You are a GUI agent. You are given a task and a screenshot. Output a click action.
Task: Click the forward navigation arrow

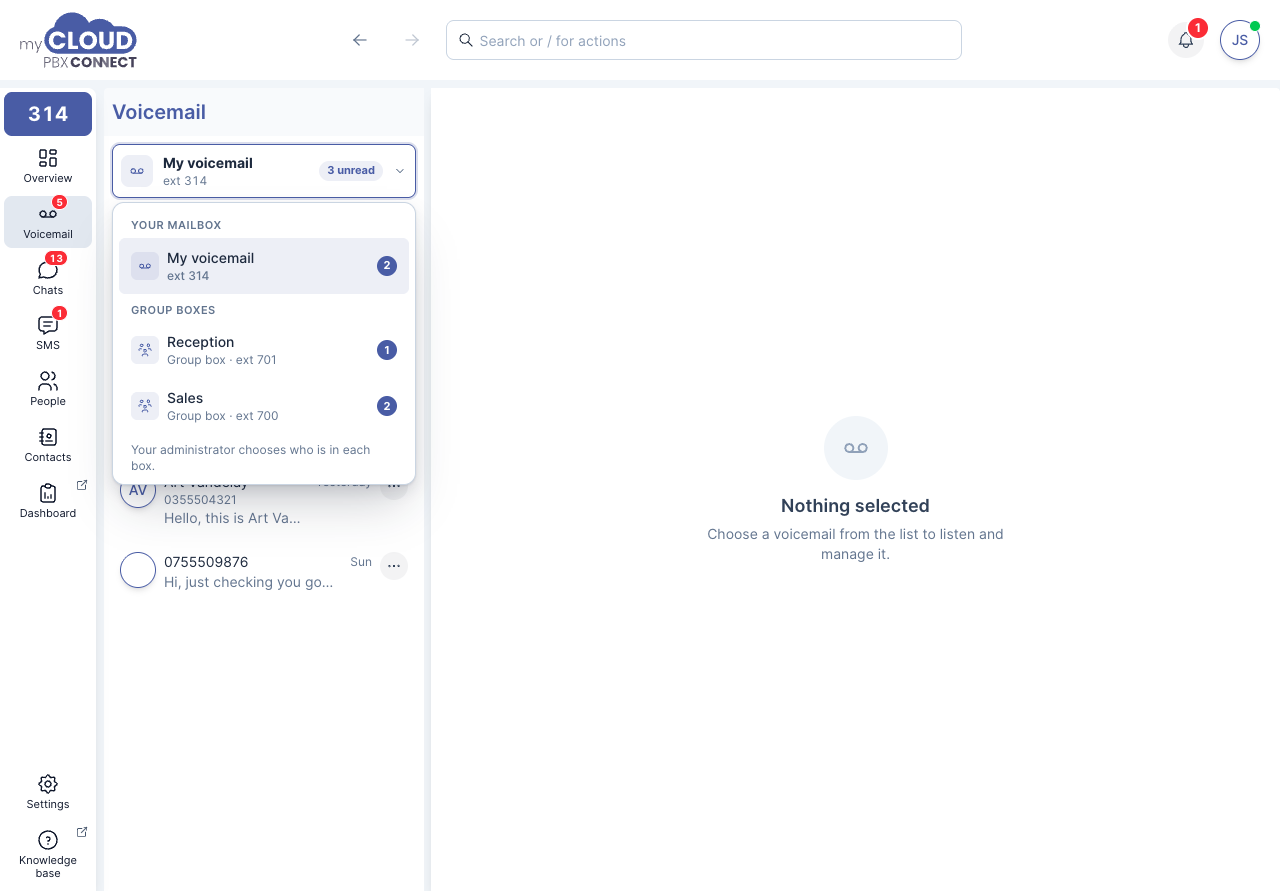coord(412,40)
